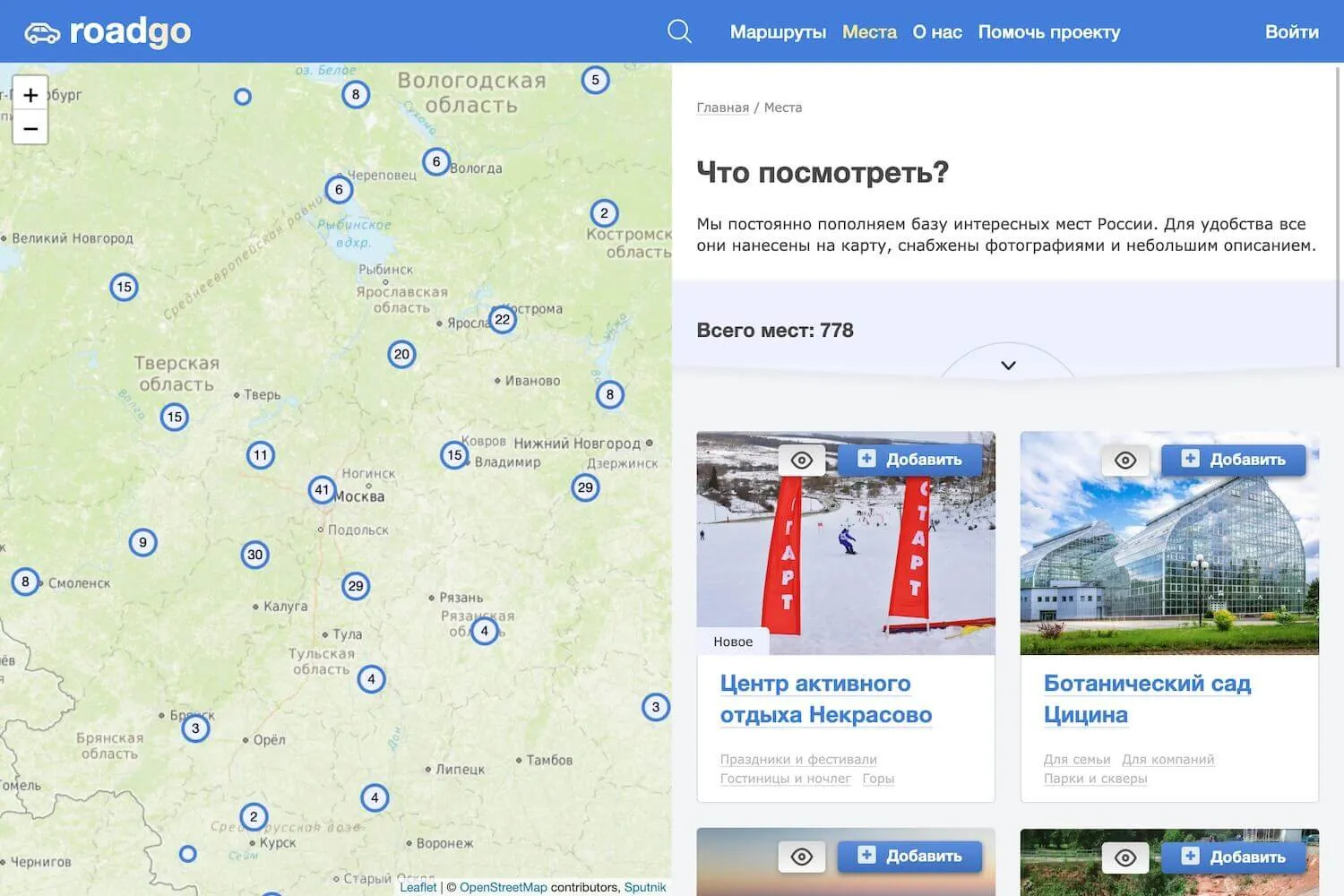Open the О нас menu item

936,32
